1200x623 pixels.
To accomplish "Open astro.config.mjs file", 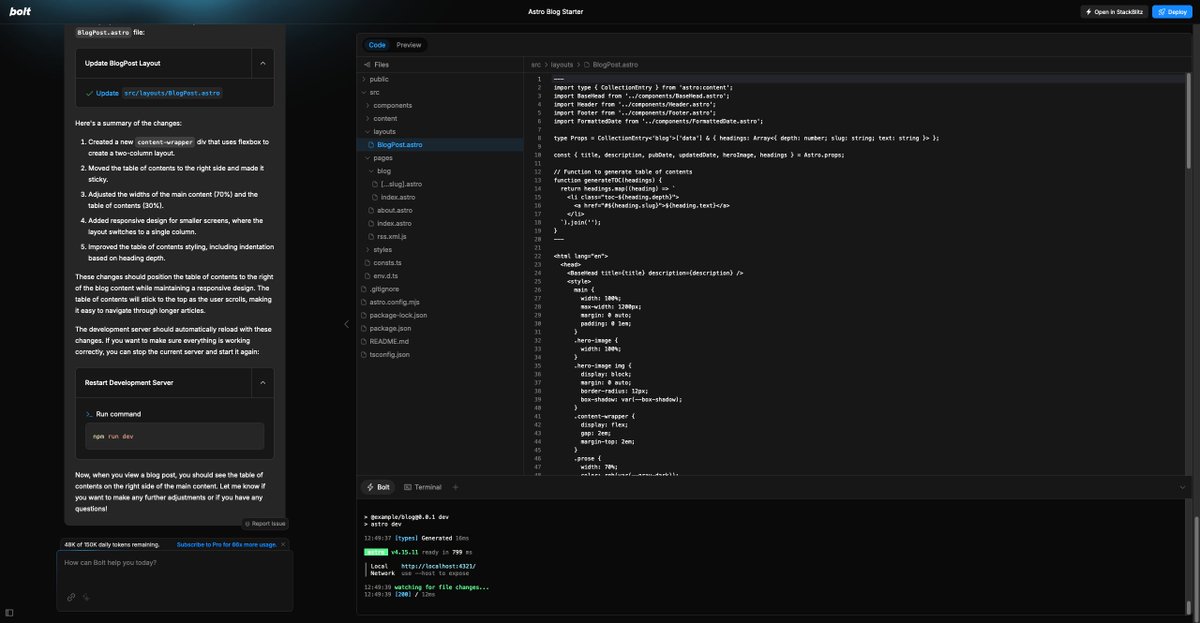I will point(441,301).
